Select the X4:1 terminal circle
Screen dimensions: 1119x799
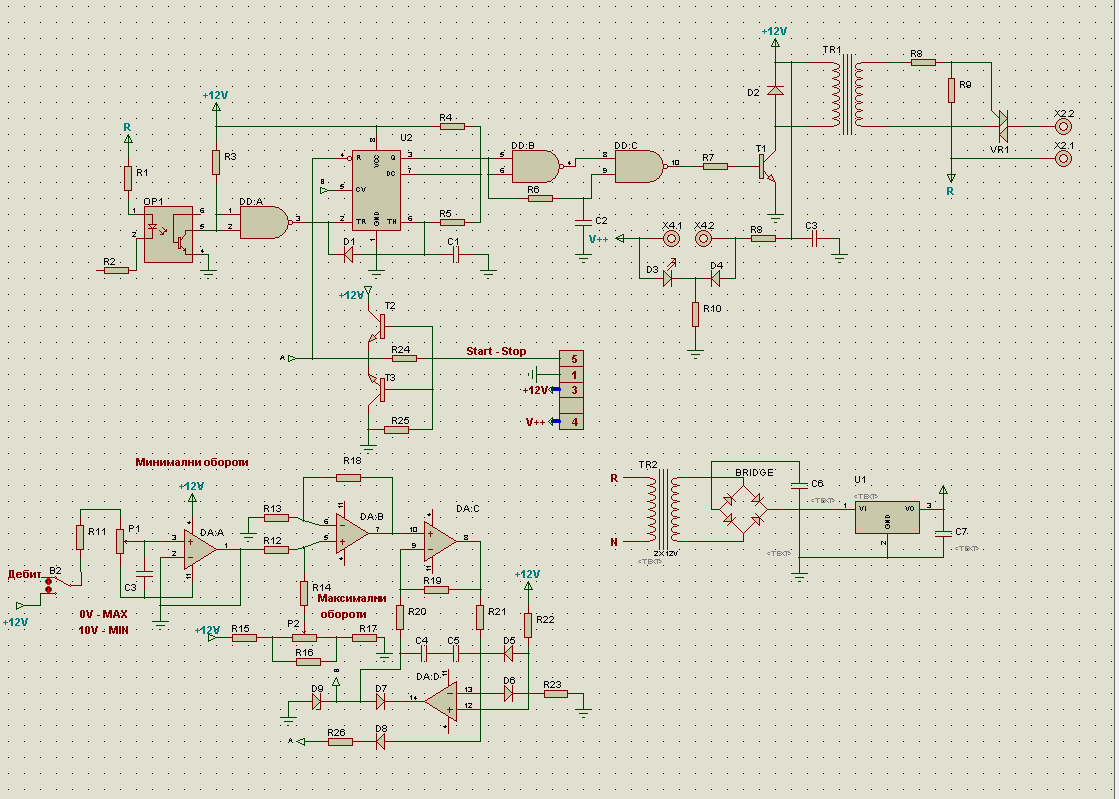tap(671, 239)
